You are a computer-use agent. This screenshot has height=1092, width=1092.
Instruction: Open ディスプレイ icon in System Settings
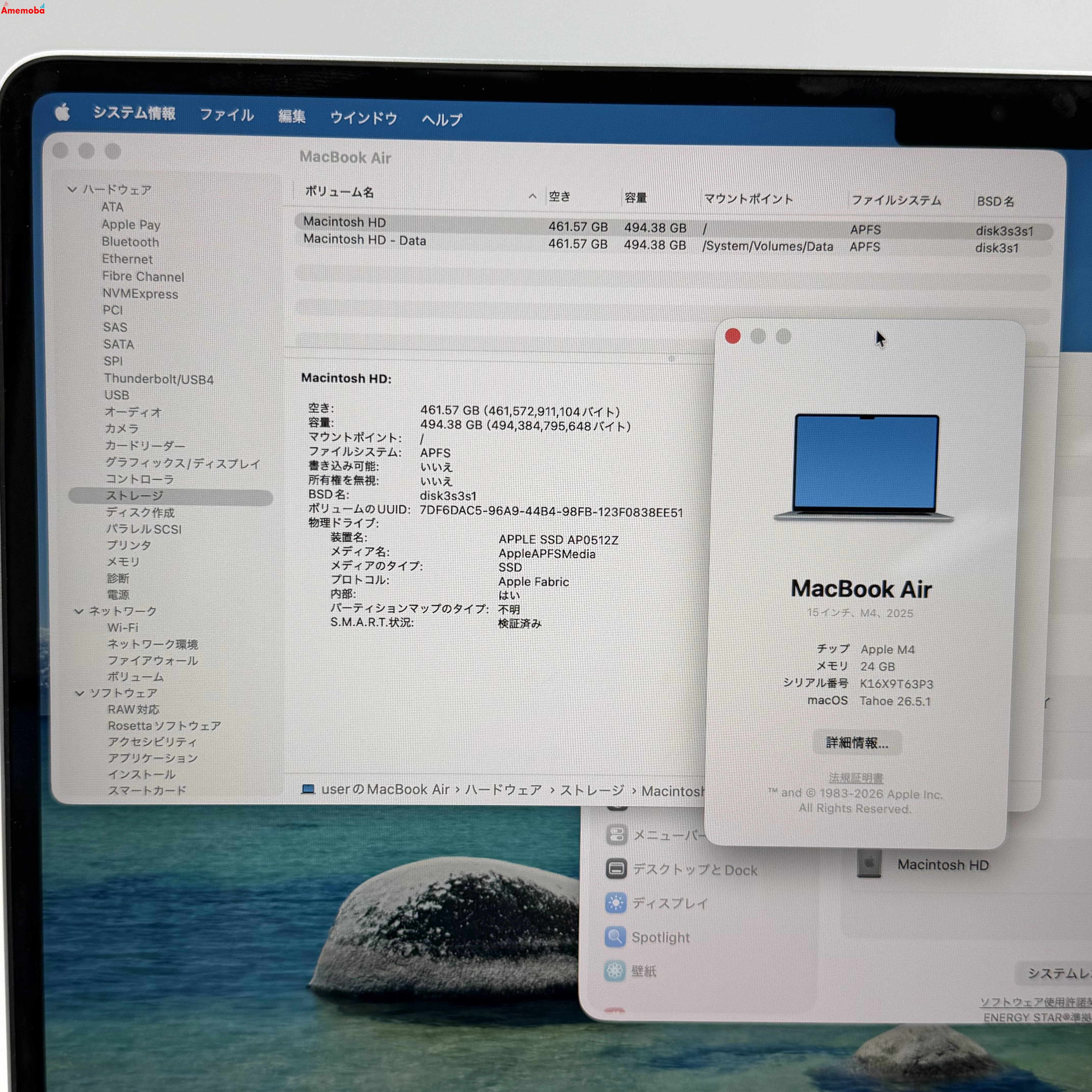point(616,903)
